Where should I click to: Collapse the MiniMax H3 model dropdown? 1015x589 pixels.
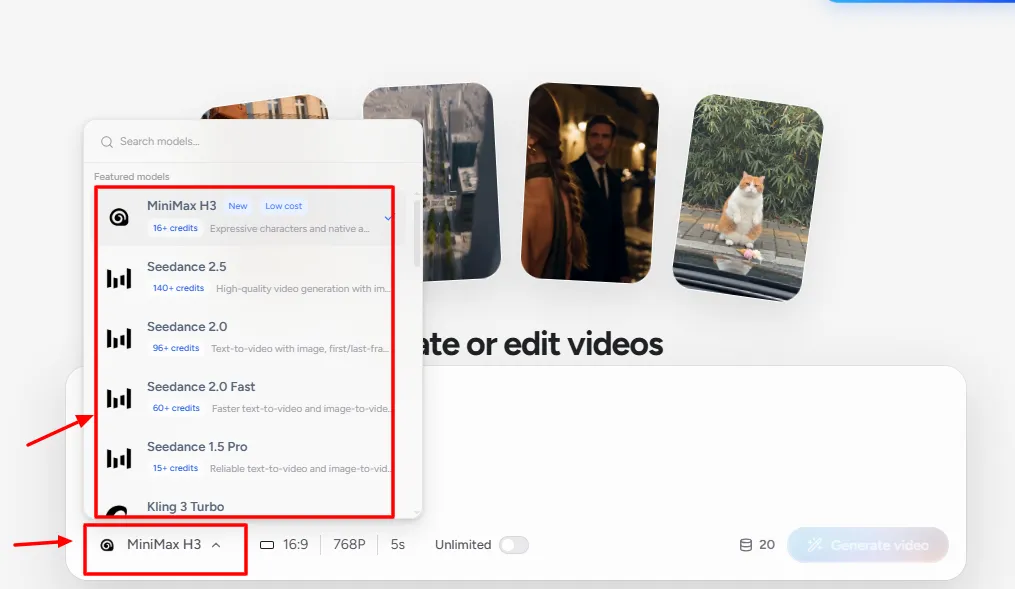(162, 545)
